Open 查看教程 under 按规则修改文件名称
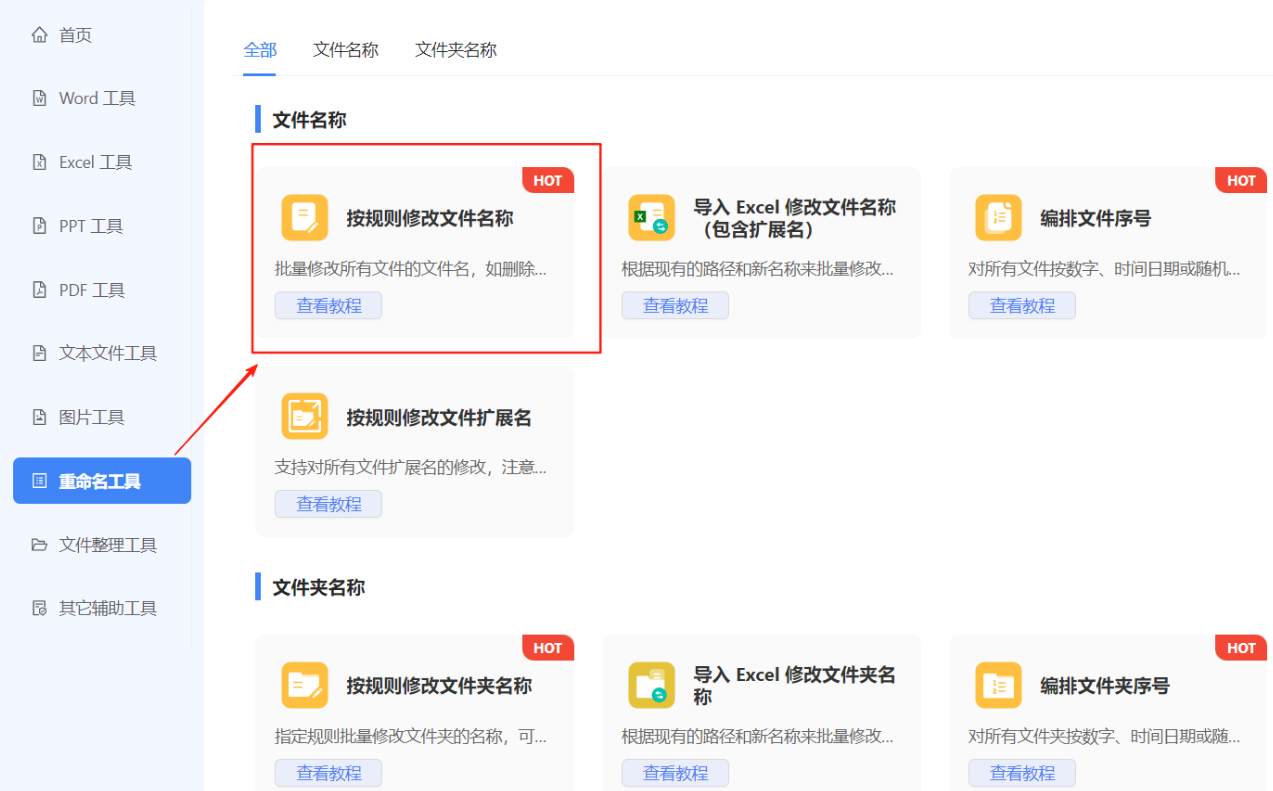Screen dimensions: 1273x791 click(x=328, y=305)
